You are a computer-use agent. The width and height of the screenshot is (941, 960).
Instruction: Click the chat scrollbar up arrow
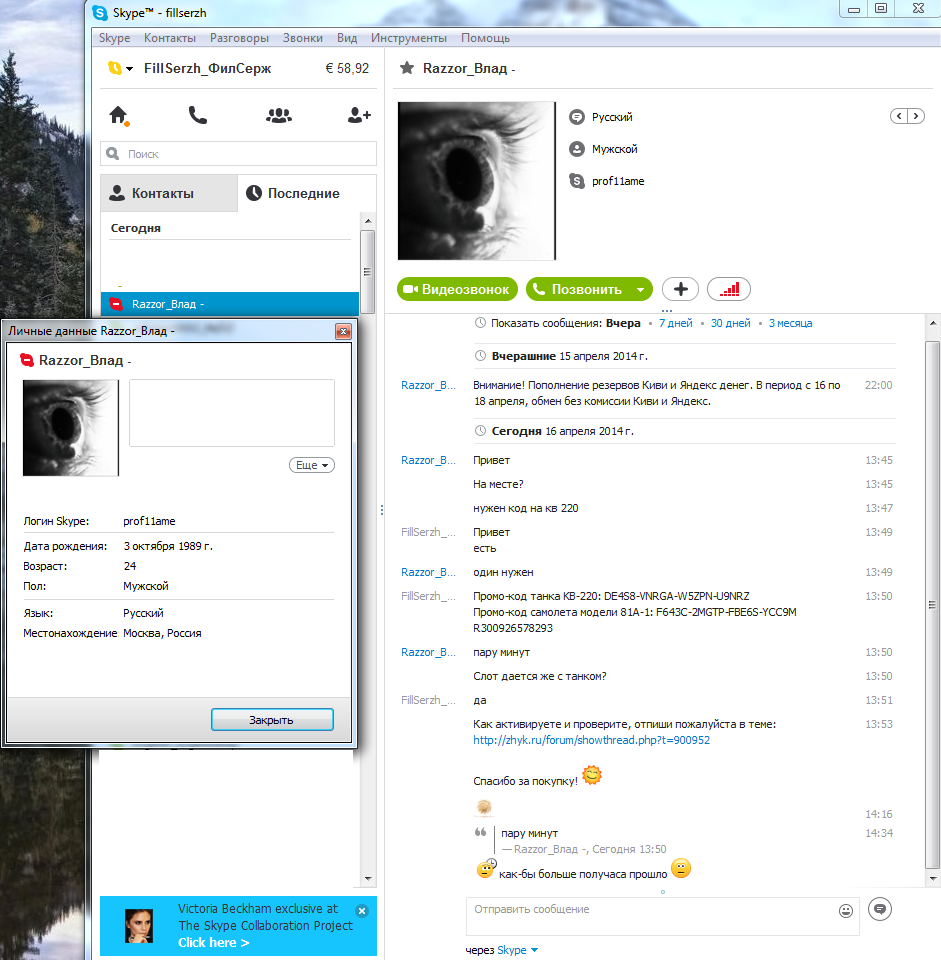932,323
